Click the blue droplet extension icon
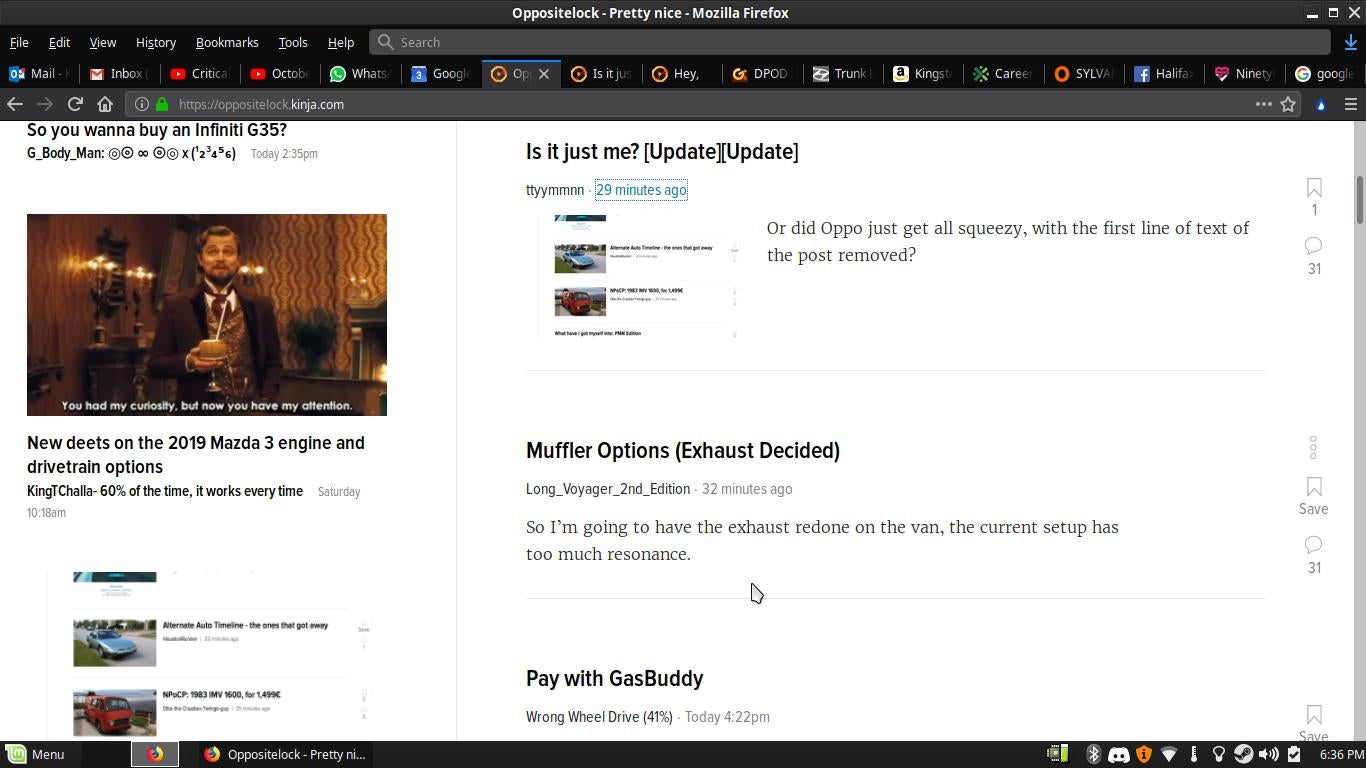The width and height of the screenshot is (1366, 768). pos(1321,104)
